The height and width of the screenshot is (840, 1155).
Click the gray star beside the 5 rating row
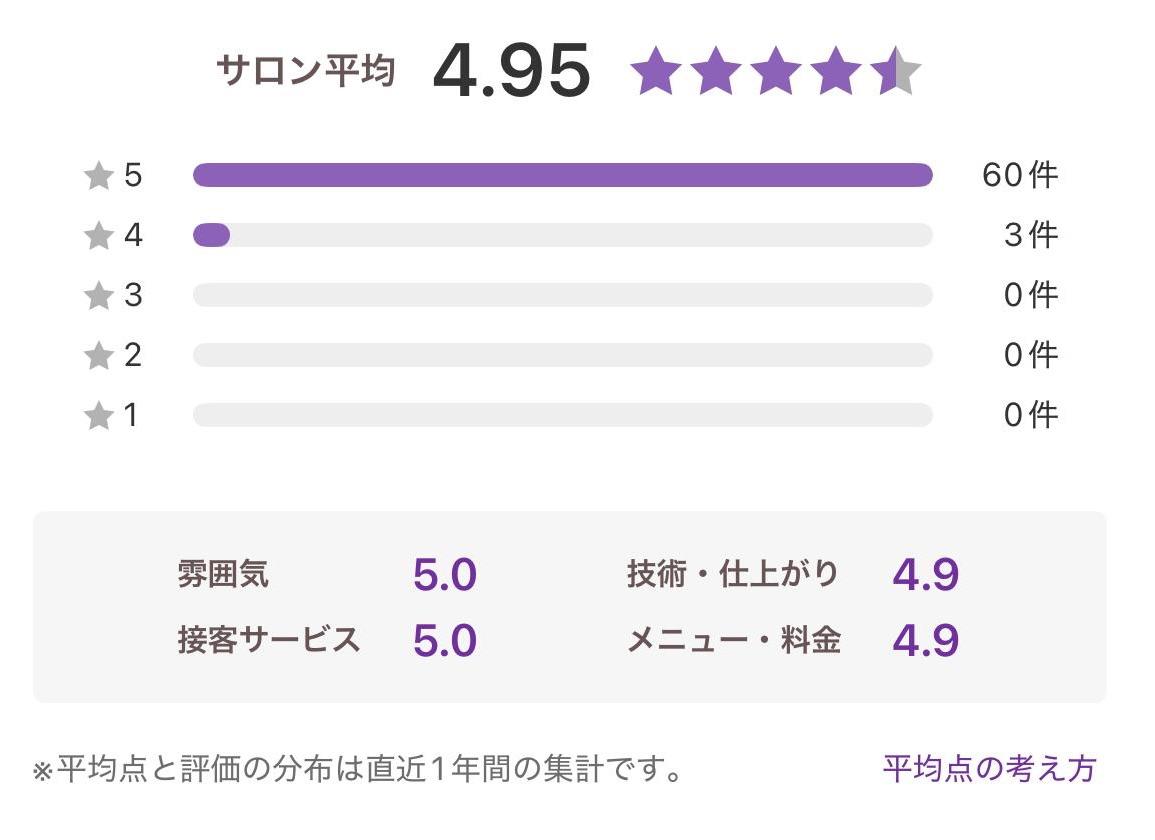point(99,177)
